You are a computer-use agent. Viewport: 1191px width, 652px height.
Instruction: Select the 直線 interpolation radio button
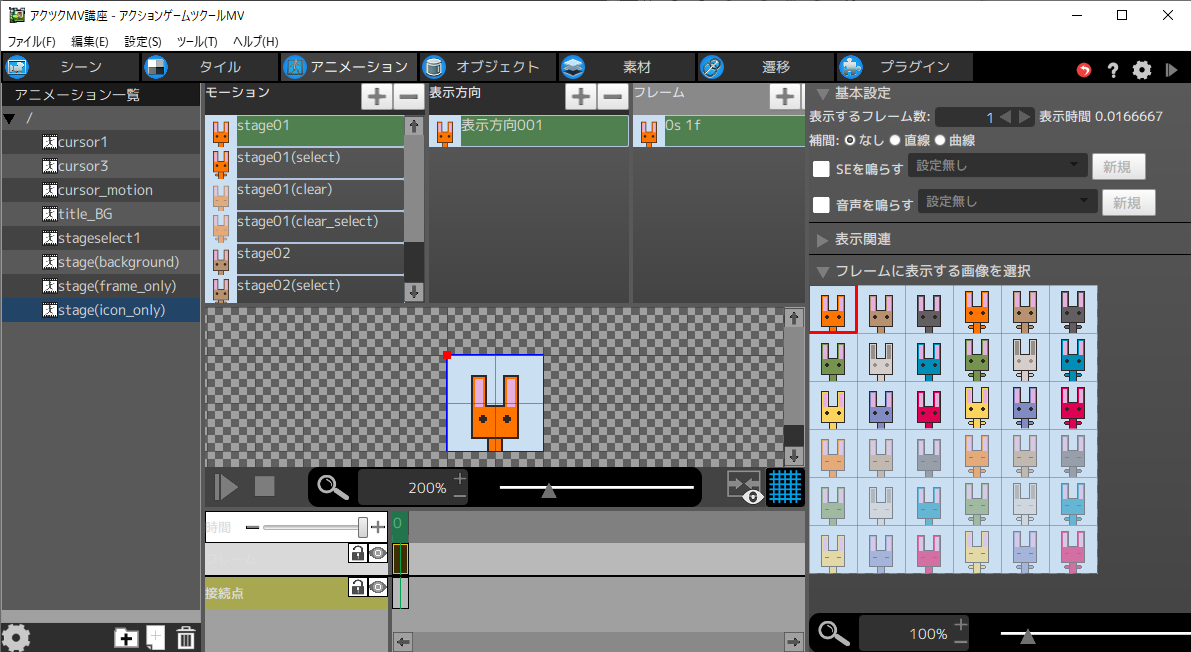(x=895, y=140)
